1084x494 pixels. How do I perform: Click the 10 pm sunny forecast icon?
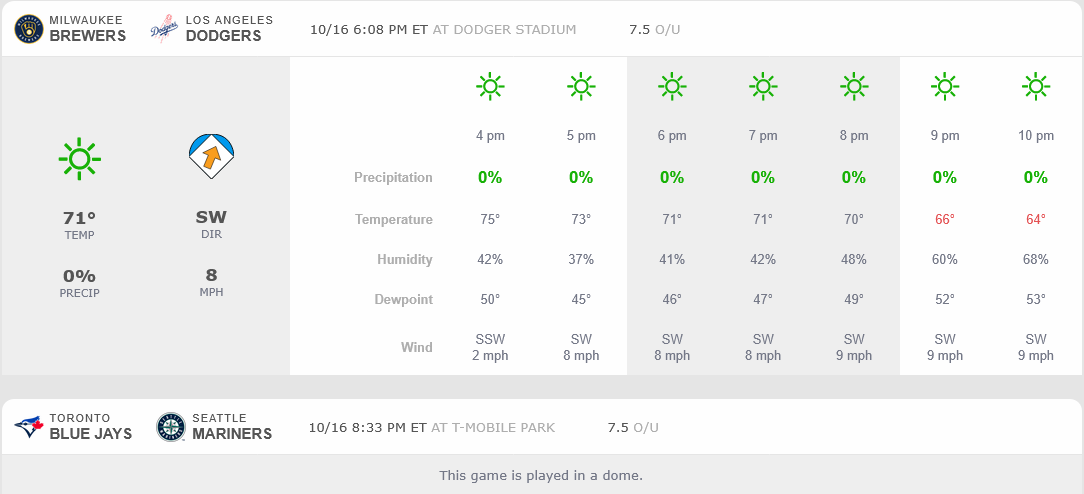pos(1036,87)
